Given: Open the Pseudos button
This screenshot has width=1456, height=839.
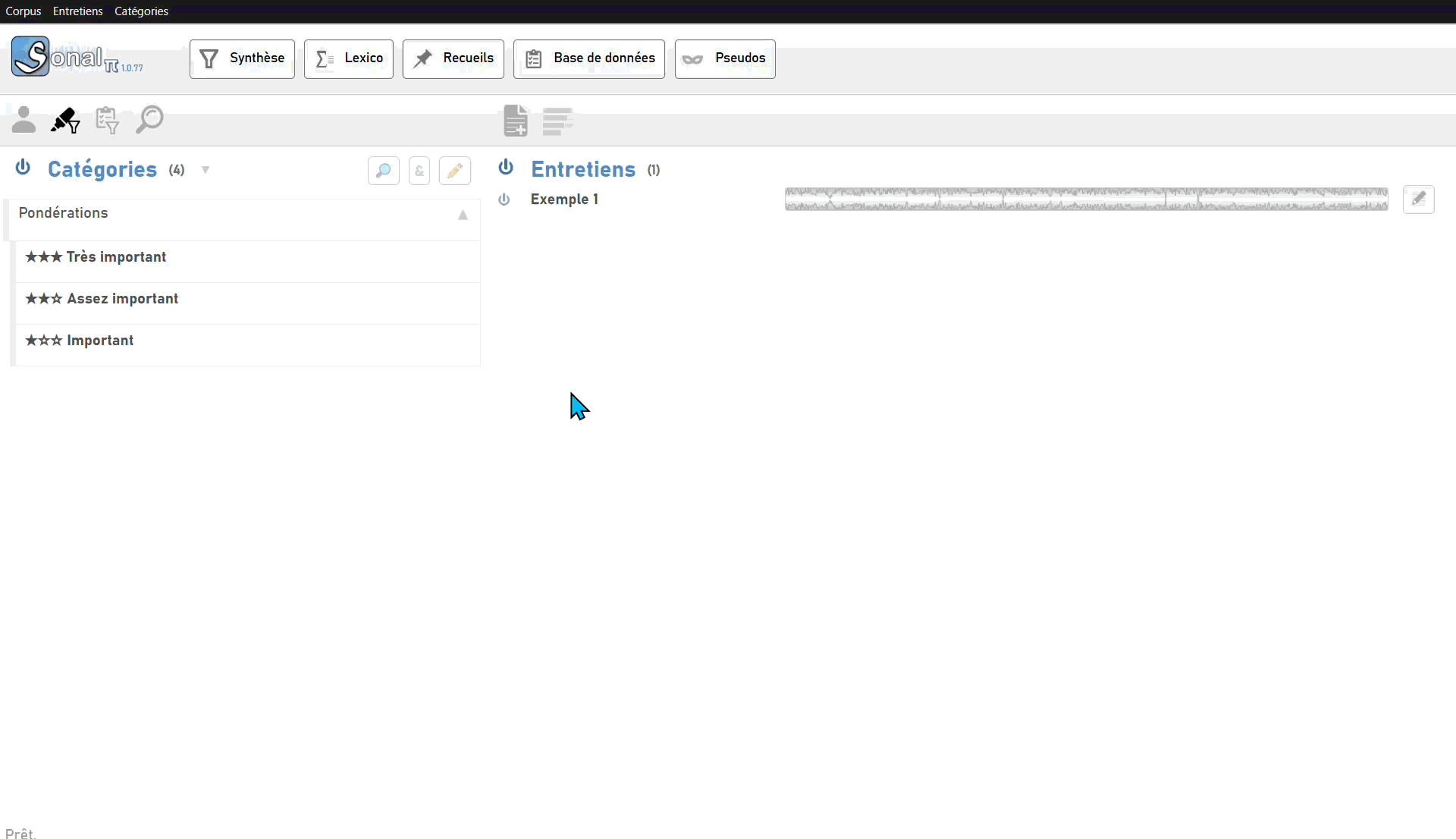Looking at the screenshot, I should coord(725,58).
